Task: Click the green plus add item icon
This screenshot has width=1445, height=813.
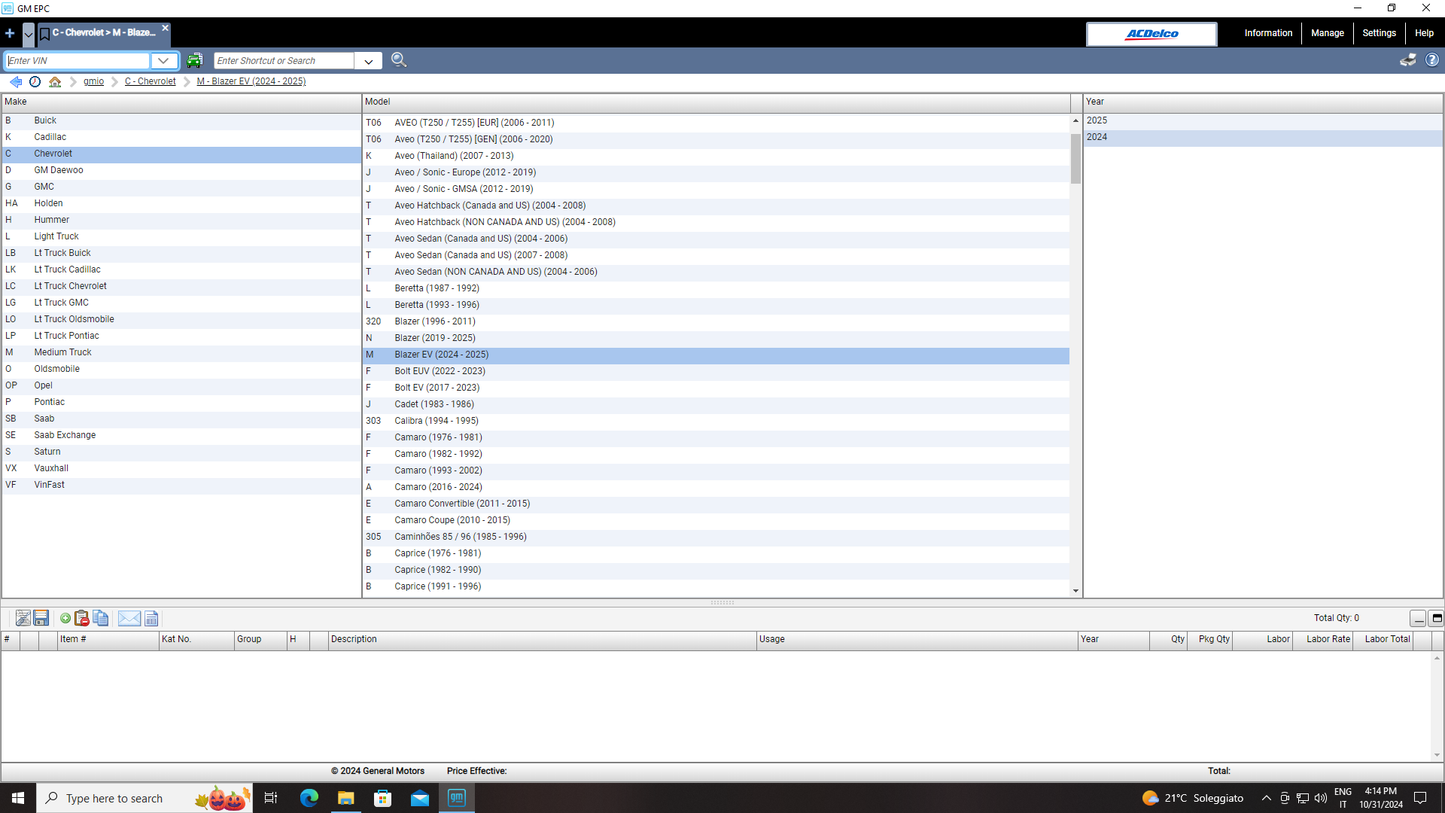Action: tap(66, 619)
